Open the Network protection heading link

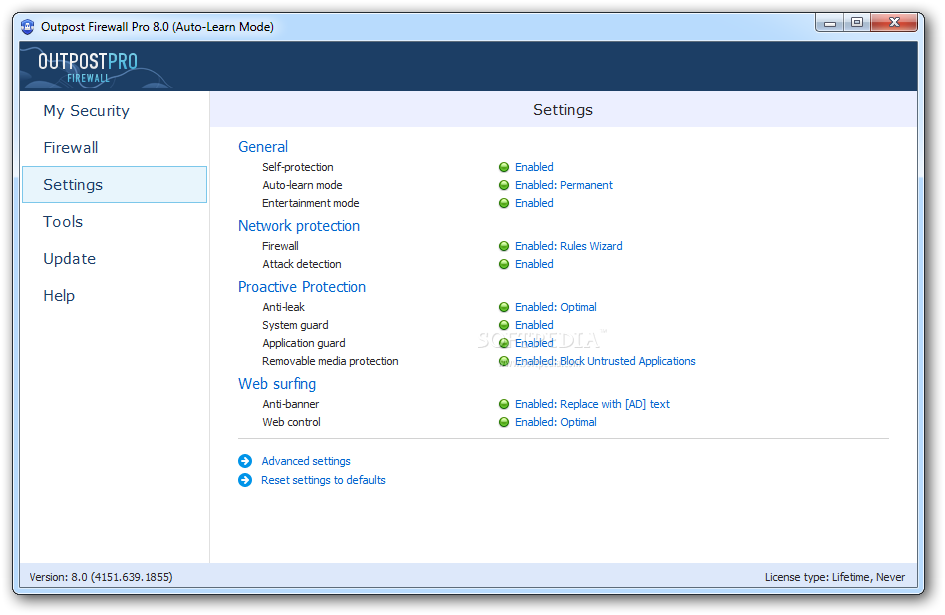[299, 226]
